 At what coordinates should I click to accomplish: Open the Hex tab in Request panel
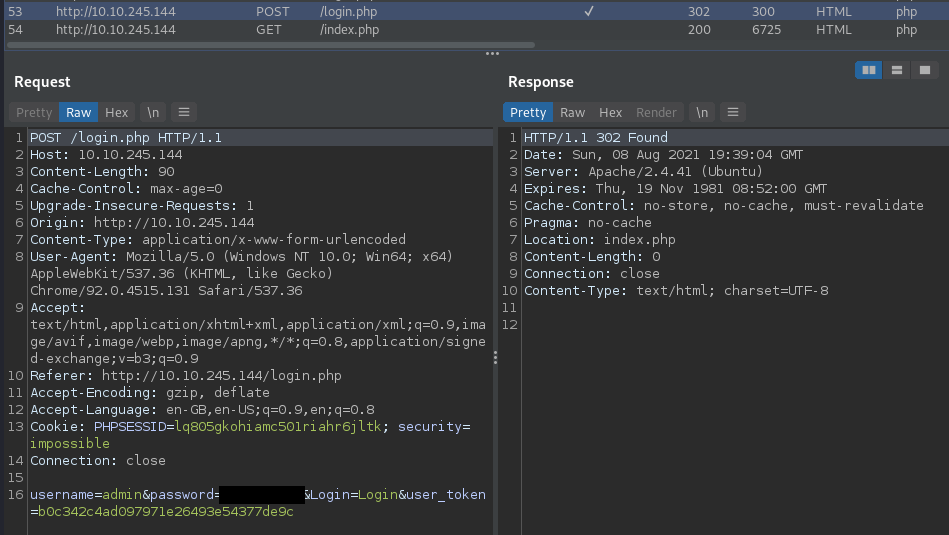click(x=117, y=113)
